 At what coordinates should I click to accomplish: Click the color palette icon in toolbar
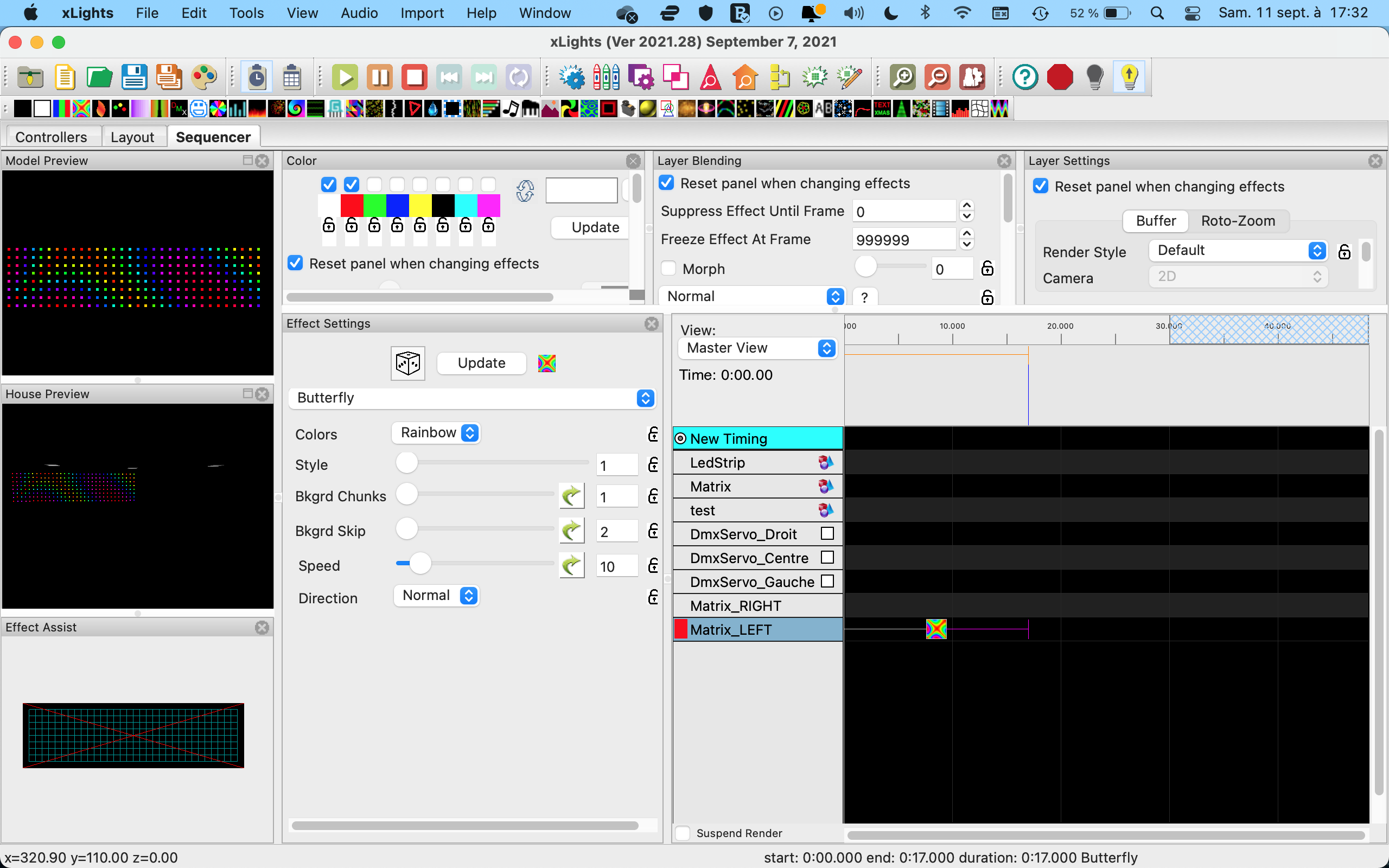pyautogui.click(x=204, y=77)
